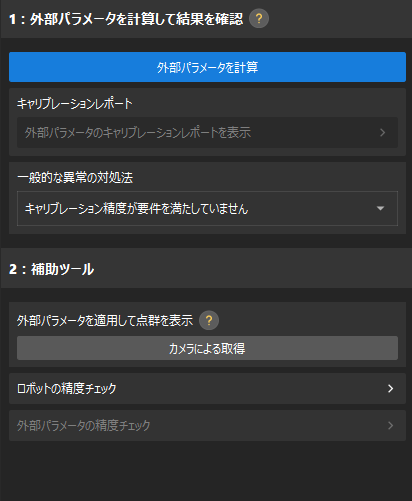Click the 外部パラメータの精度チェック label text
Viewport: 412px width, 501px height.
84,426
